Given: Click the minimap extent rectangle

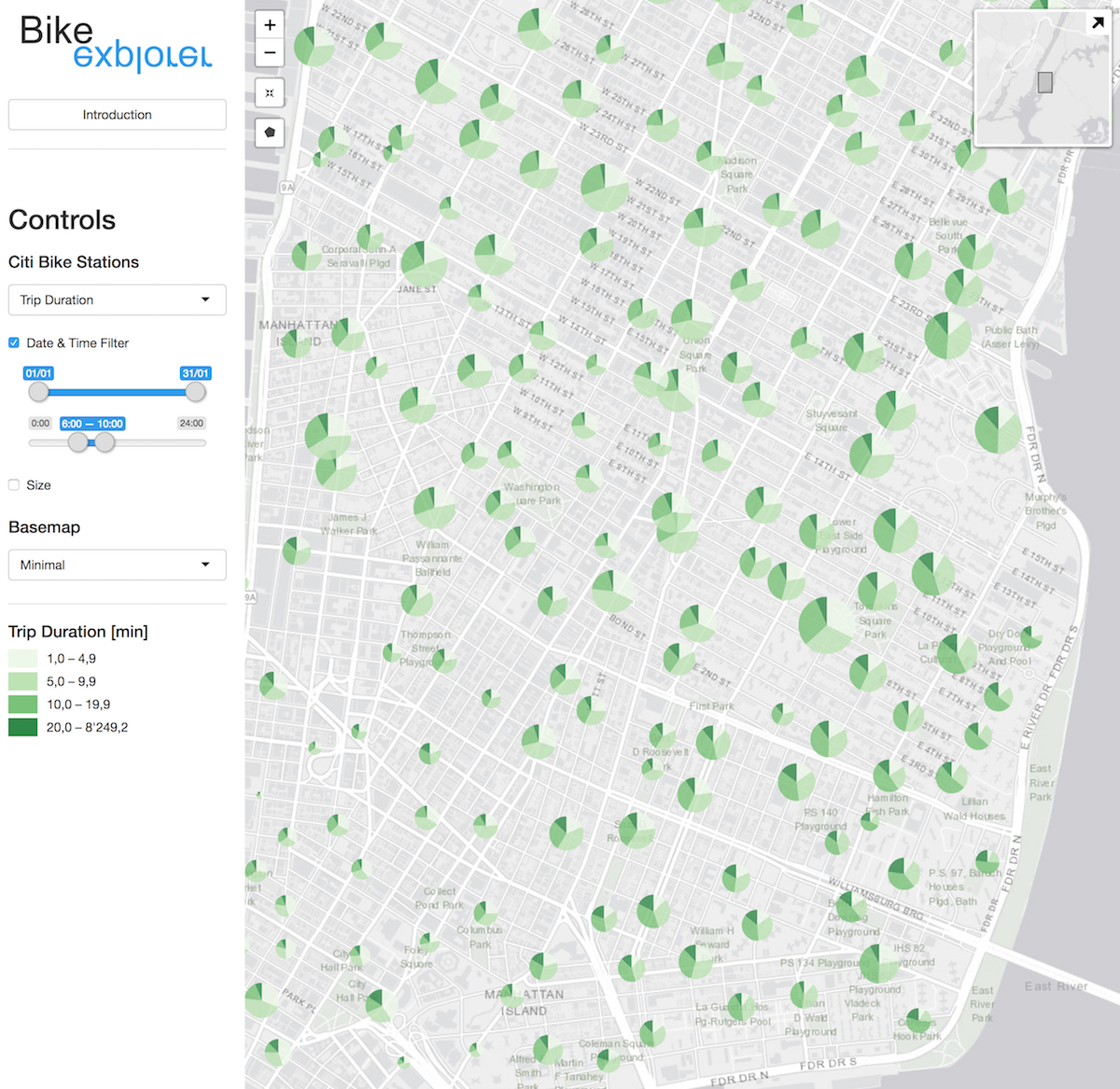Looking at the screenshot, I should coord(1045,82).
